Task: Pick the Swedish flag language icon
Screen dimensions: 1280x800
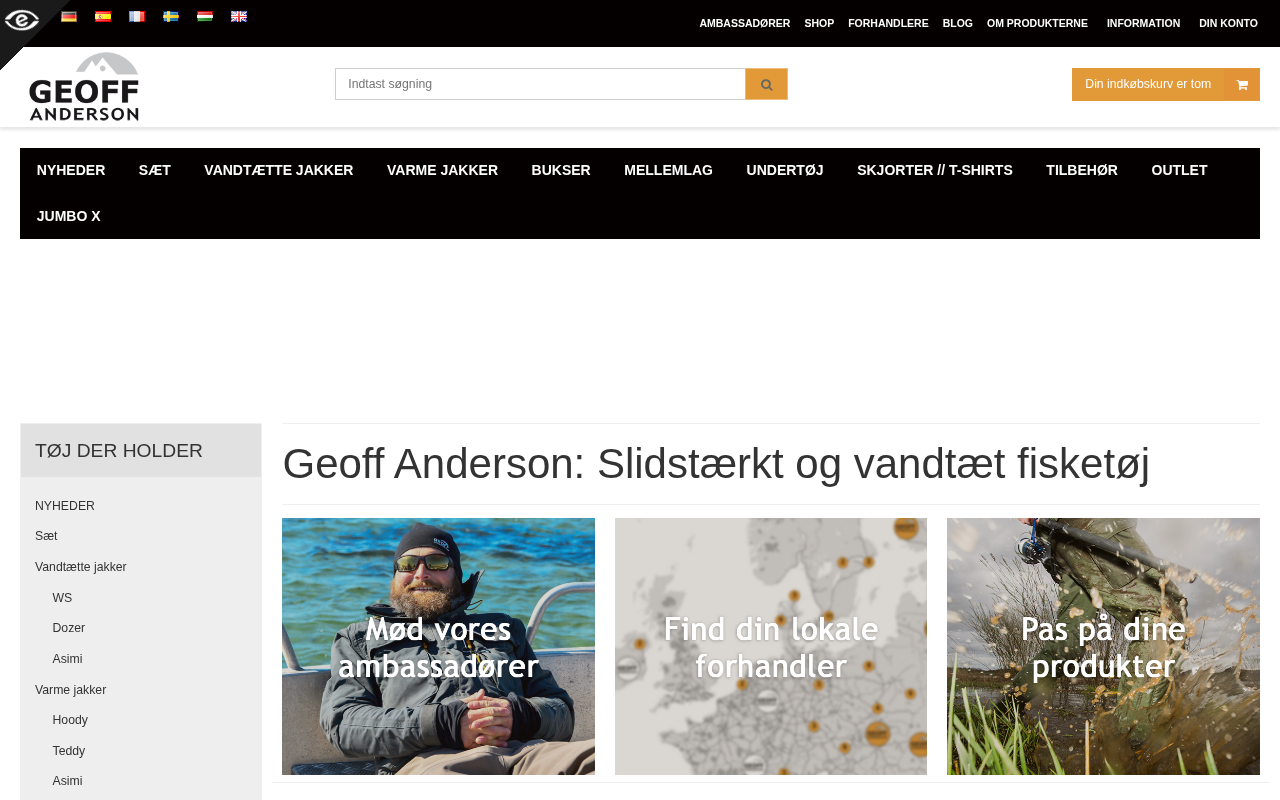Action: 171,16
